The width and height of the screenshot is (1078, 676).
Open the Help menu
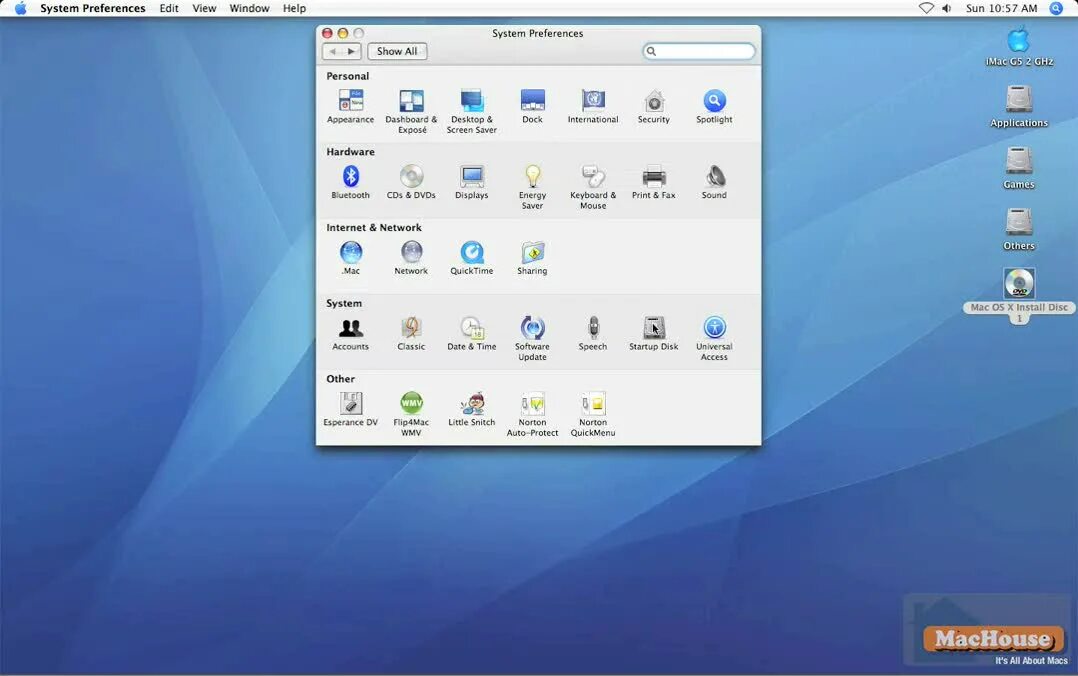coord(294,8)
